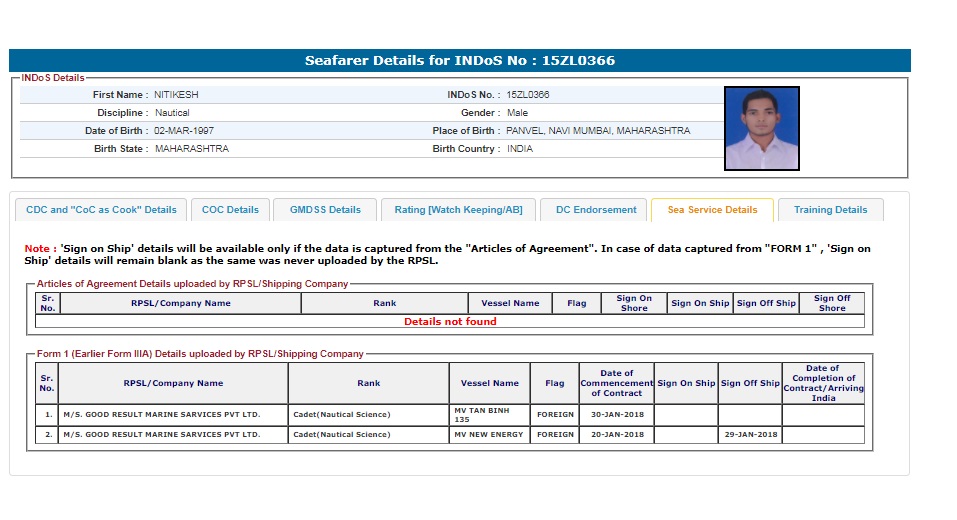Go to the DC Endorsement tab
This screenshot has height=520, width=957.
click(x=594, y=210)
